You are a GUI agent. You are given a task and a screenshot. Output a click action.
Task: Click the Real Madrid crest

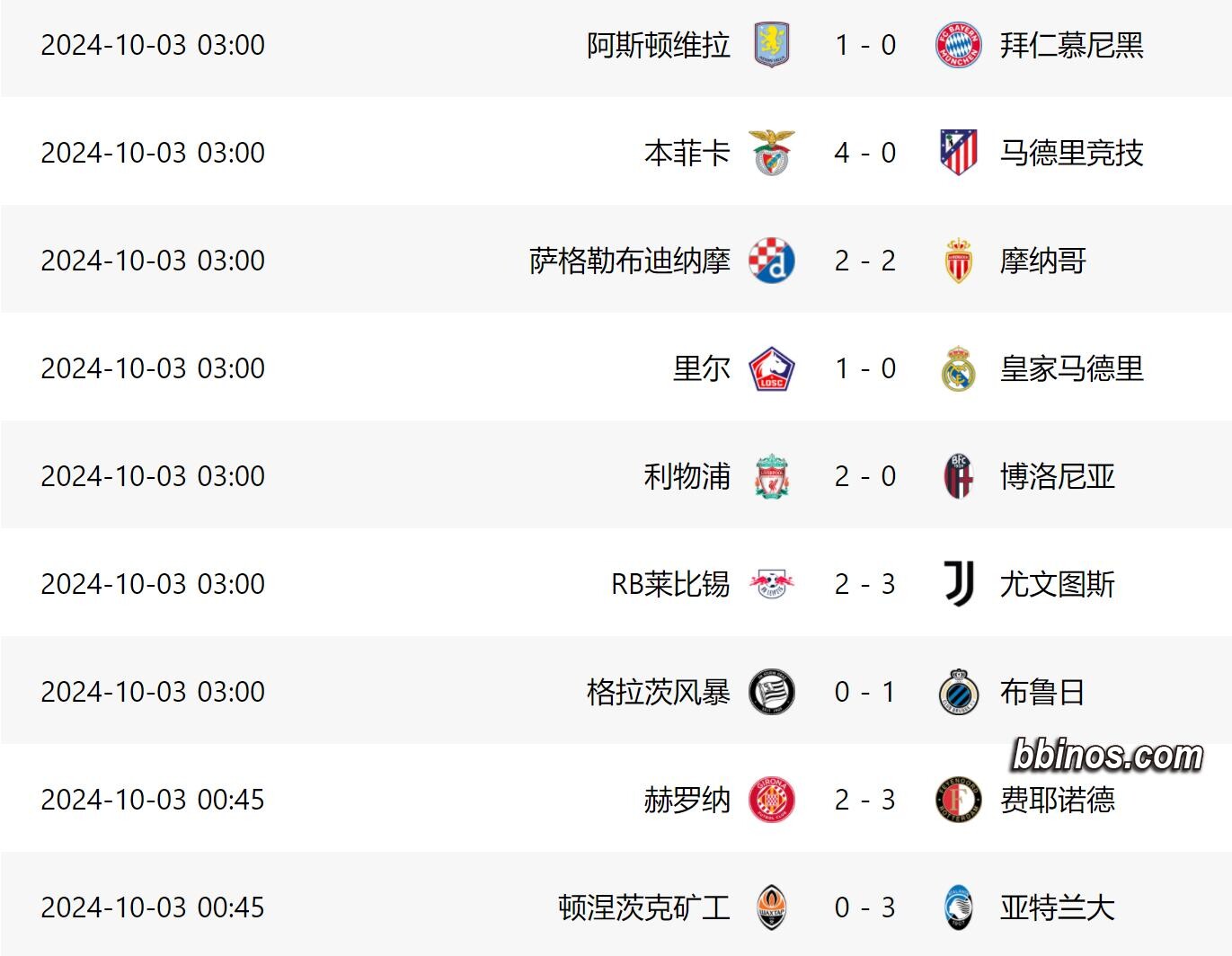tap(959, 368)
